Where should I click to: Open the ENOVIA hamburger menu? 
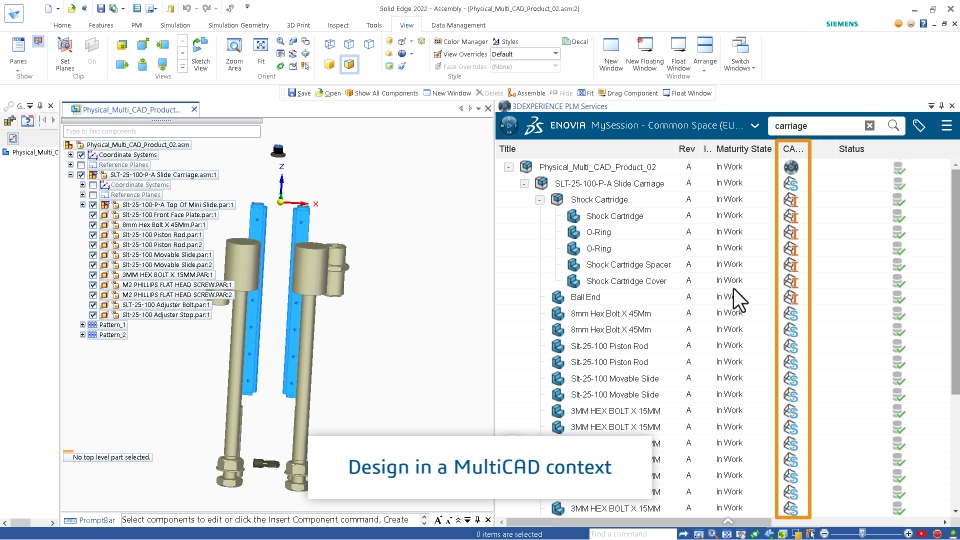(x=946, y=126)
